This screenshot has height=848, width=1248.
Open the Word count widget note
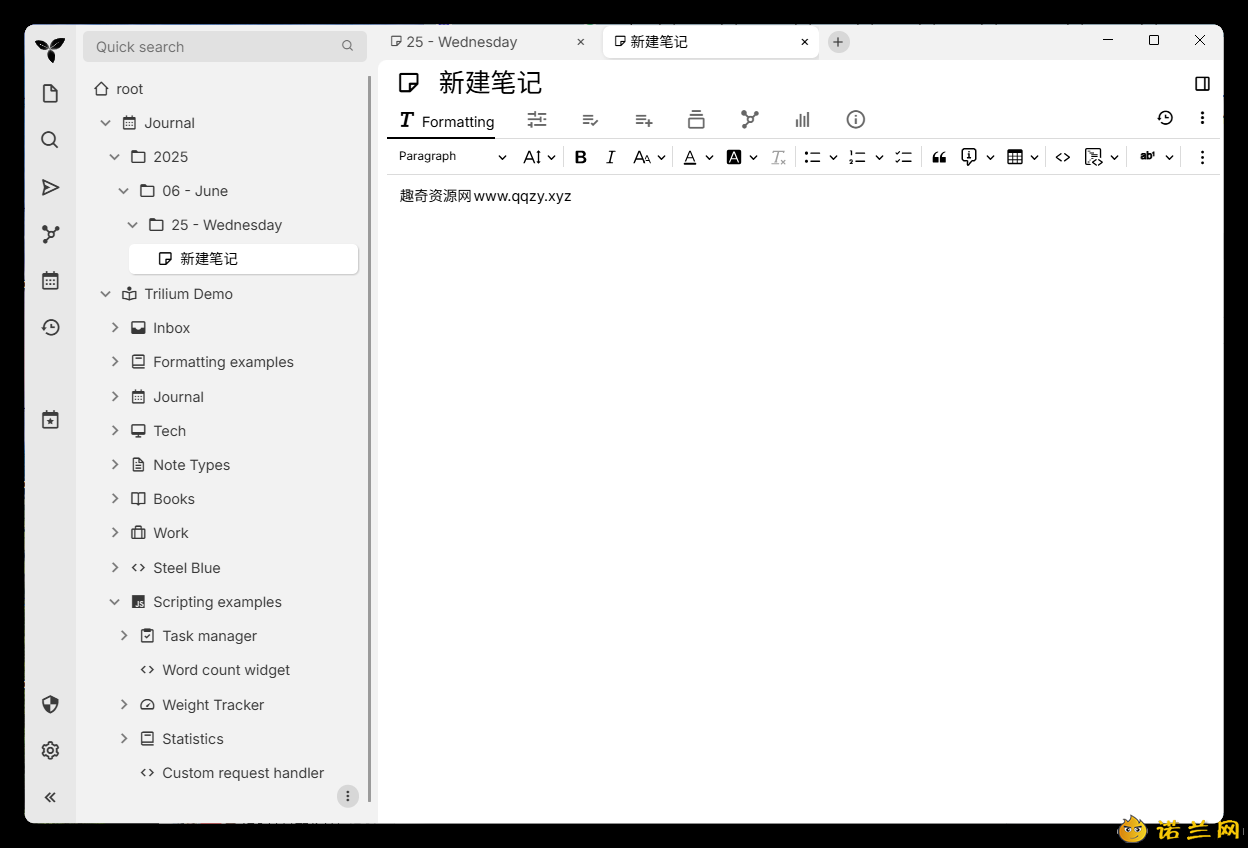[226, 670]
